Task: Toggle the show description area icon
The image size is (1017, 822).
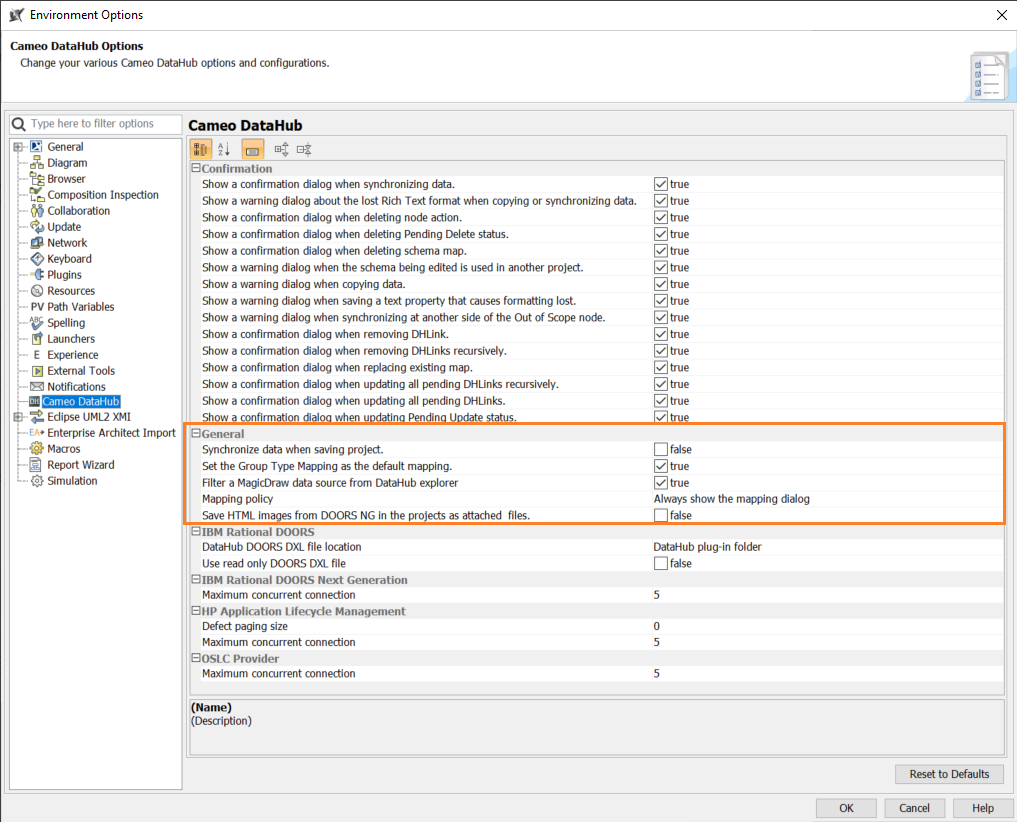Action: coord(250,149)
